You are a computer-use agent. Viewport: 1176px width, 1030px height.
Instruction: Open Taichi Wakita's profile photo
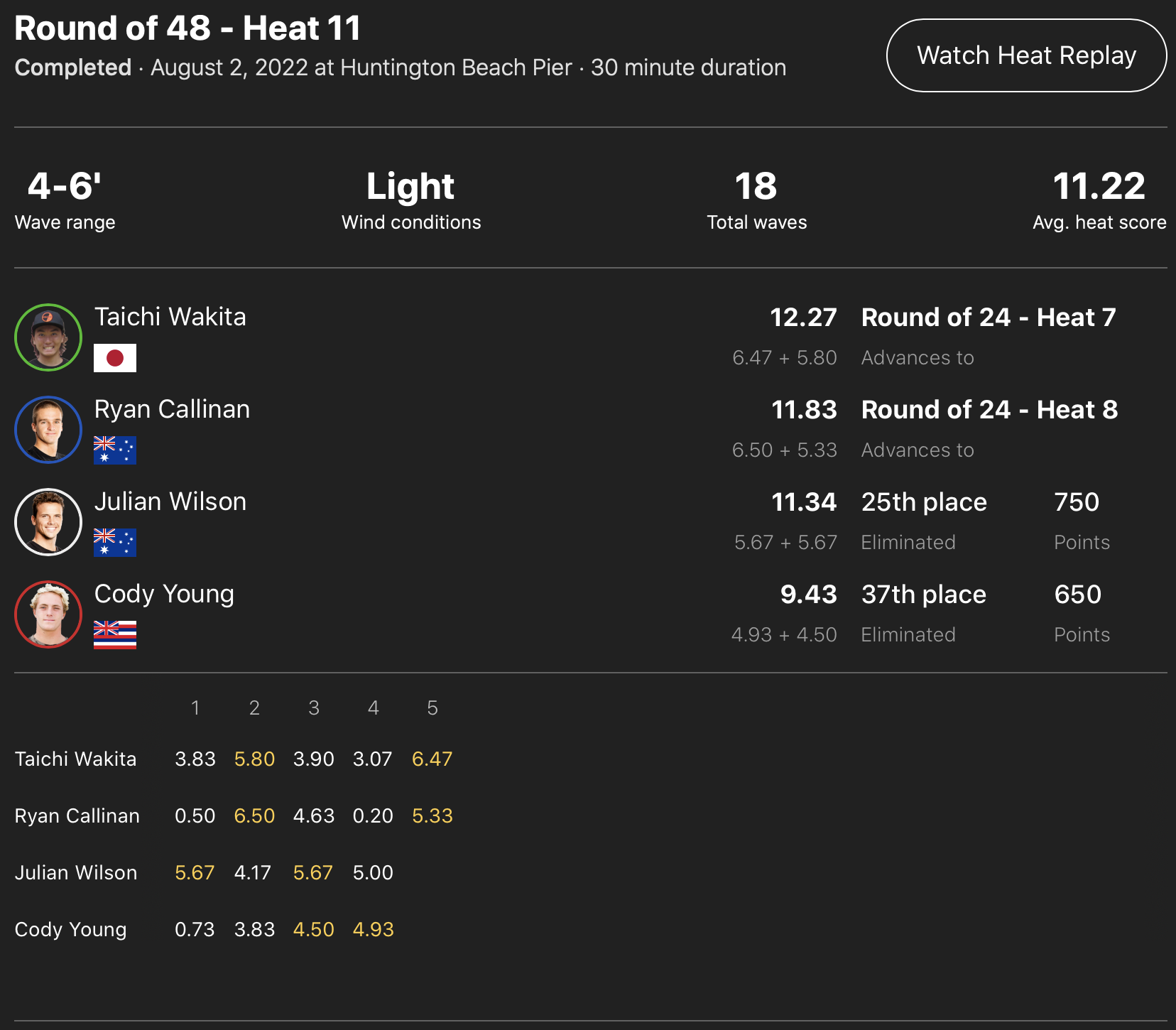click(48, 337)
